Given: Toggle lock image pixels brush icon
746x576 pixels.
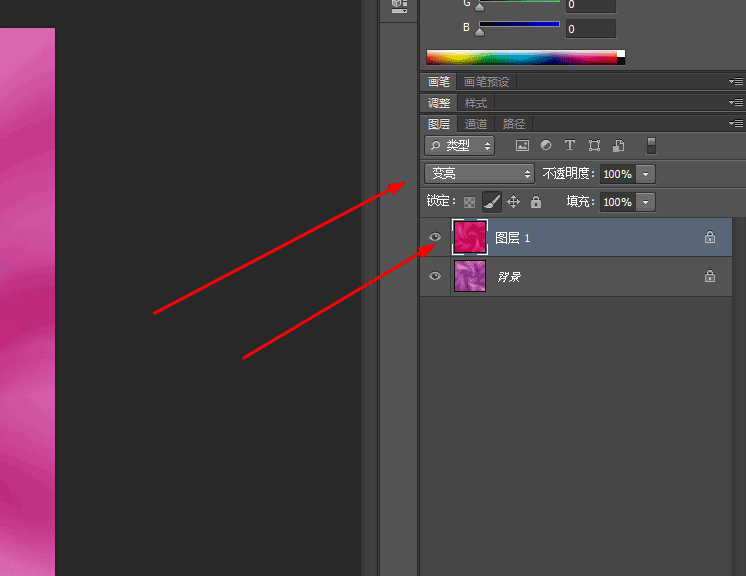Looking at the screenshot, I should pyautogui.click(x=491, y=202).
